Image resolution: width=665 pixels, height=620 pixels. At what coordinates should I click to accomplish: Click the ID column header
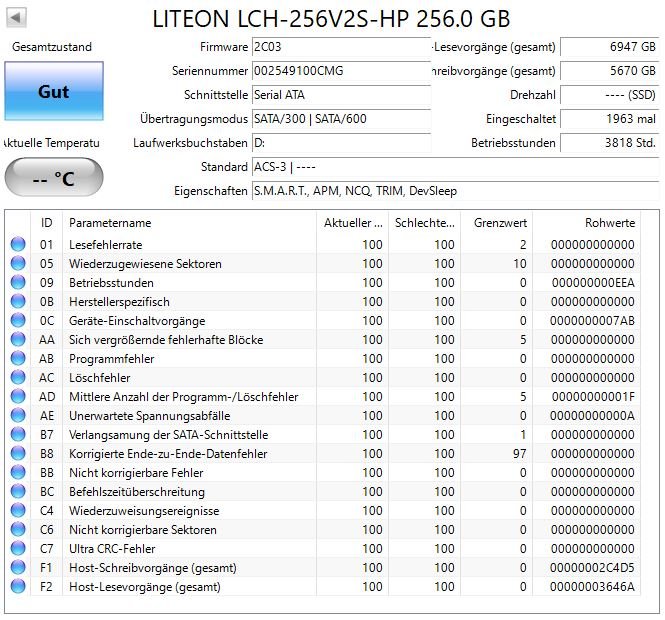(x=46, y=222)
